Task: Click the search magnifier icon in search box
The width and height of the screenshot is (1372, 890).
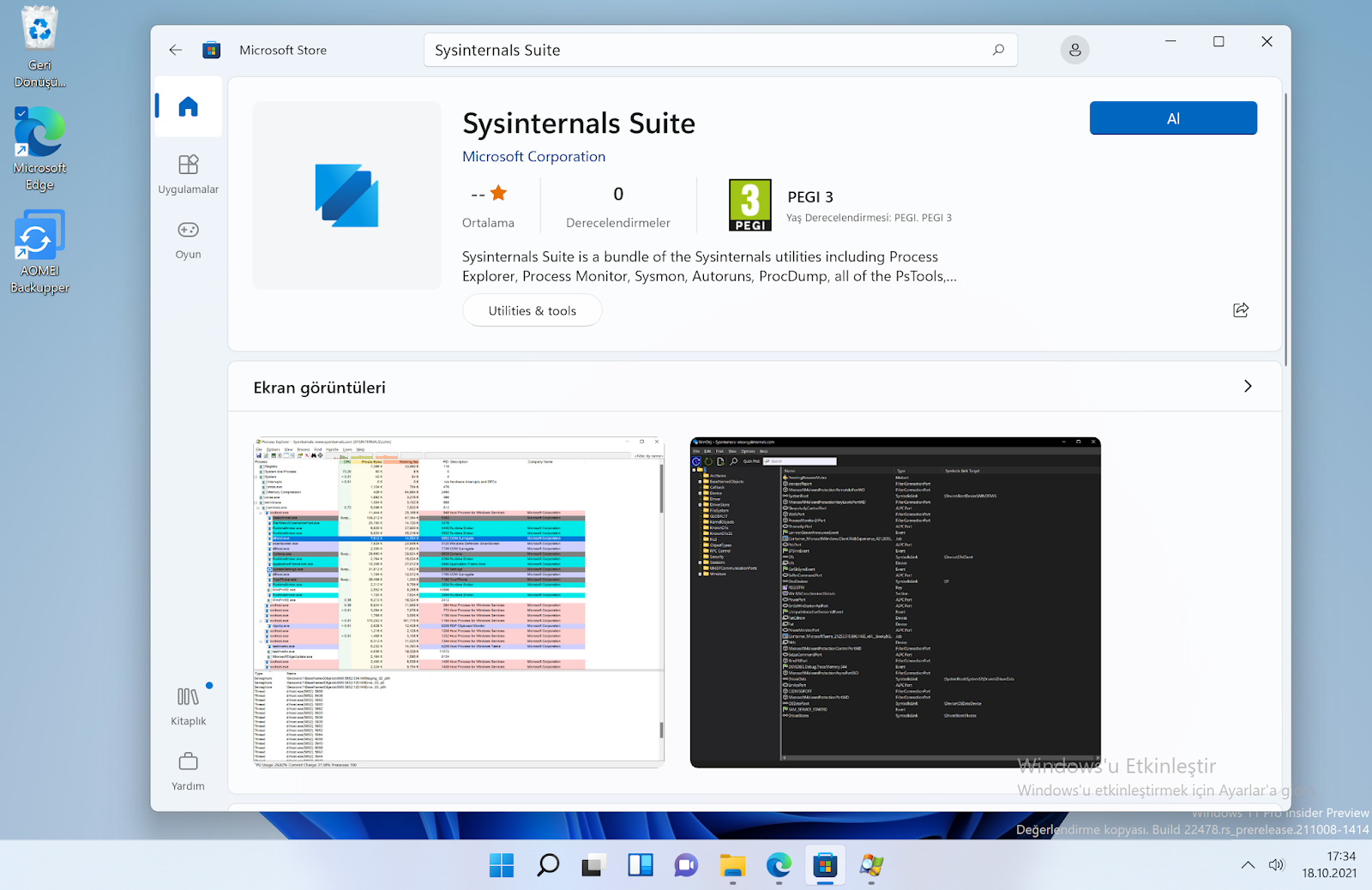Action: pos(998,50)
